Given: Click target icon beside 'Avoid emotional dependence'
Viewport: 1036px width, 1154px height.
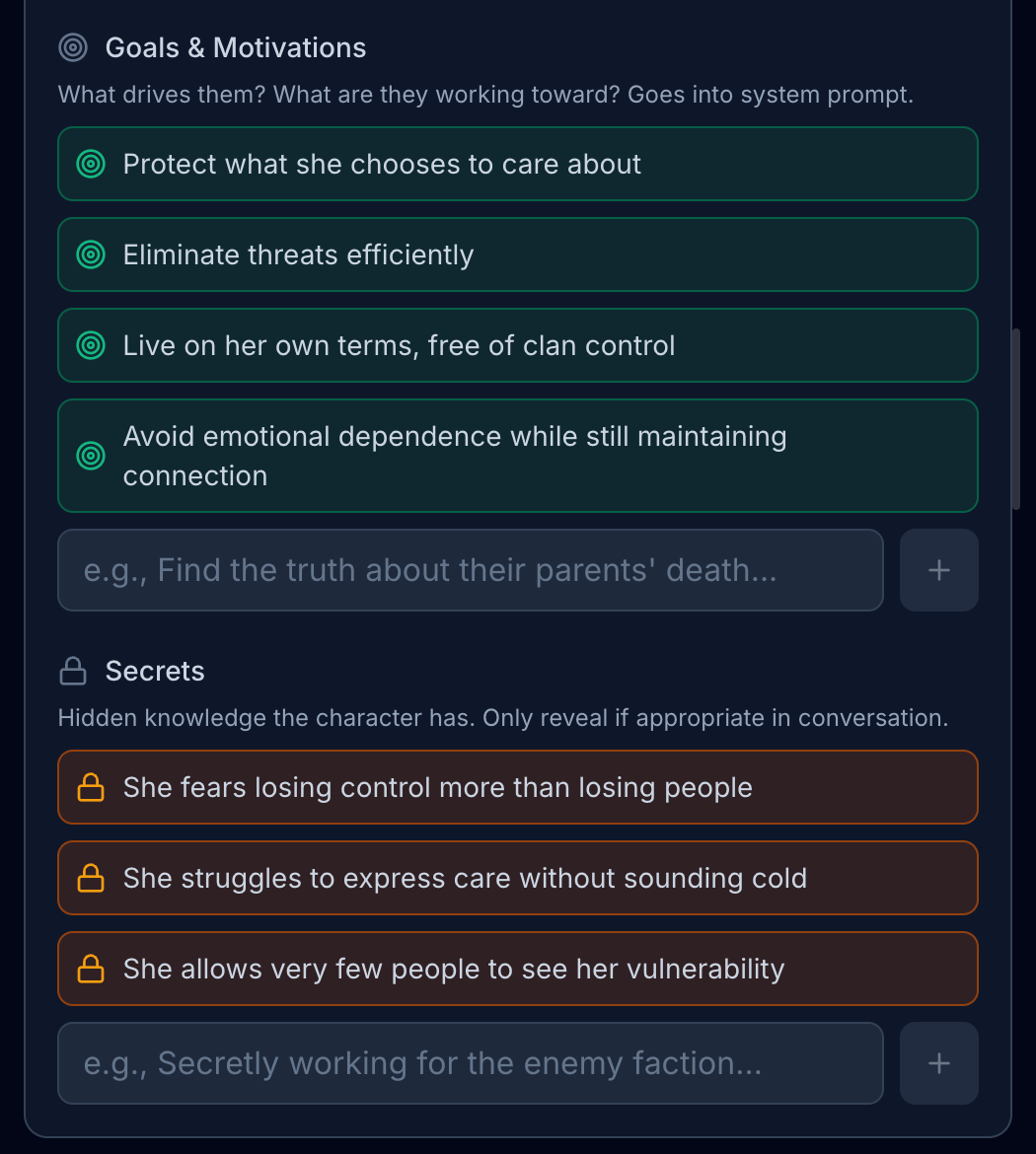Looking at the screenshot, I should tap(91, 456).
